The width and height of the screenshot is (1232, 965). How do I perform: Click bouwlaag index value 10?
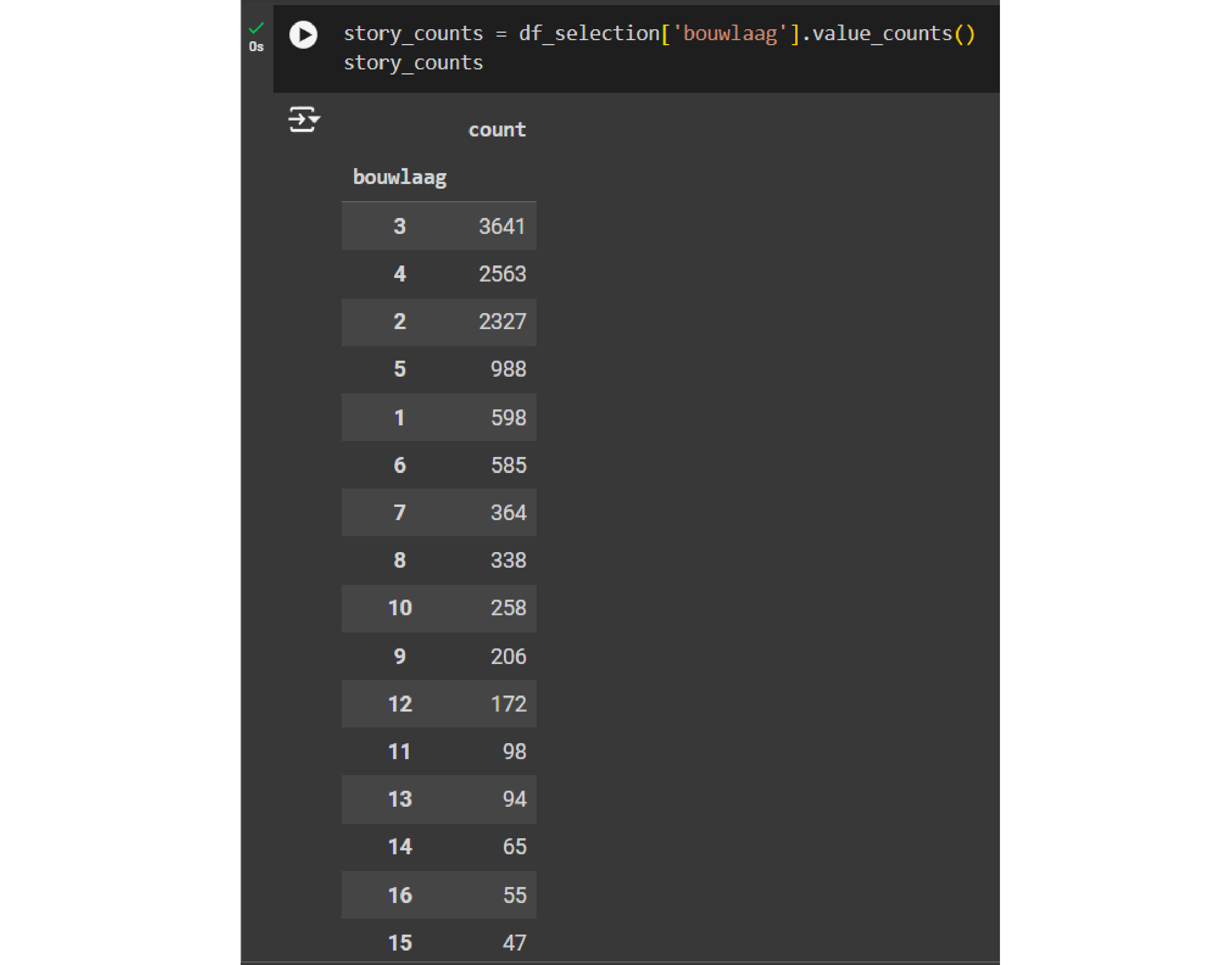(x=400, y=608)
